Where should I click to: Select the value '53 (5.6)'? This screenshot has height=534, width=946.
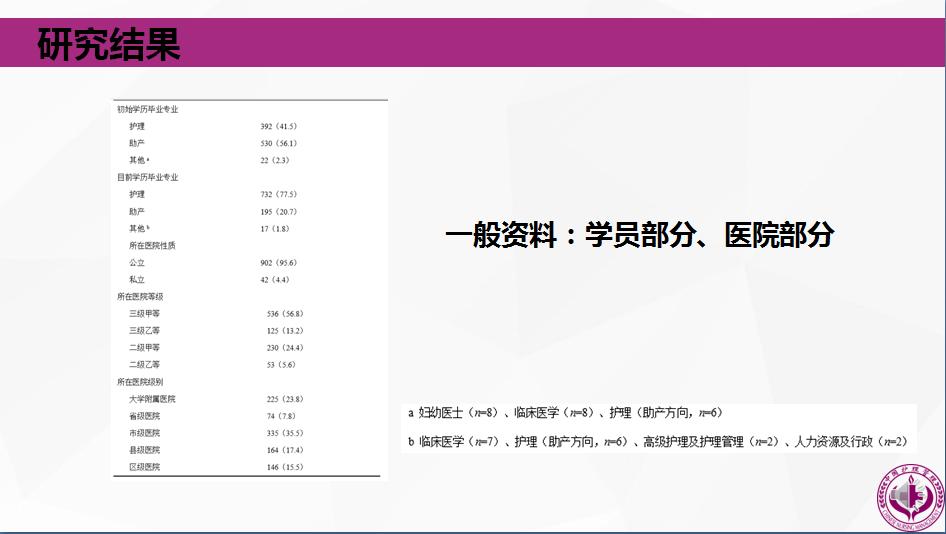pyautogui.click(x=281, y=364)
